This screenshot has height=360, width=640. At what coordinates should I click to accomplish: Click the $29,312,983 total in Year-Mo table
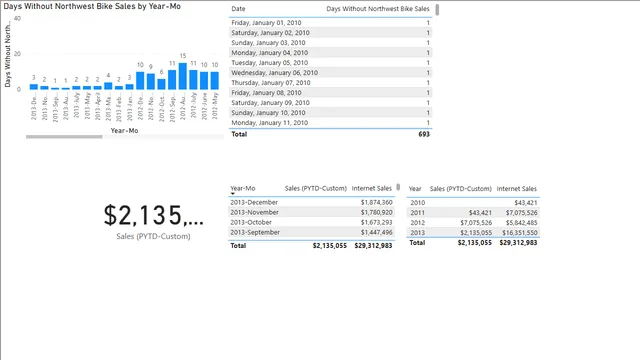[373, 246]
